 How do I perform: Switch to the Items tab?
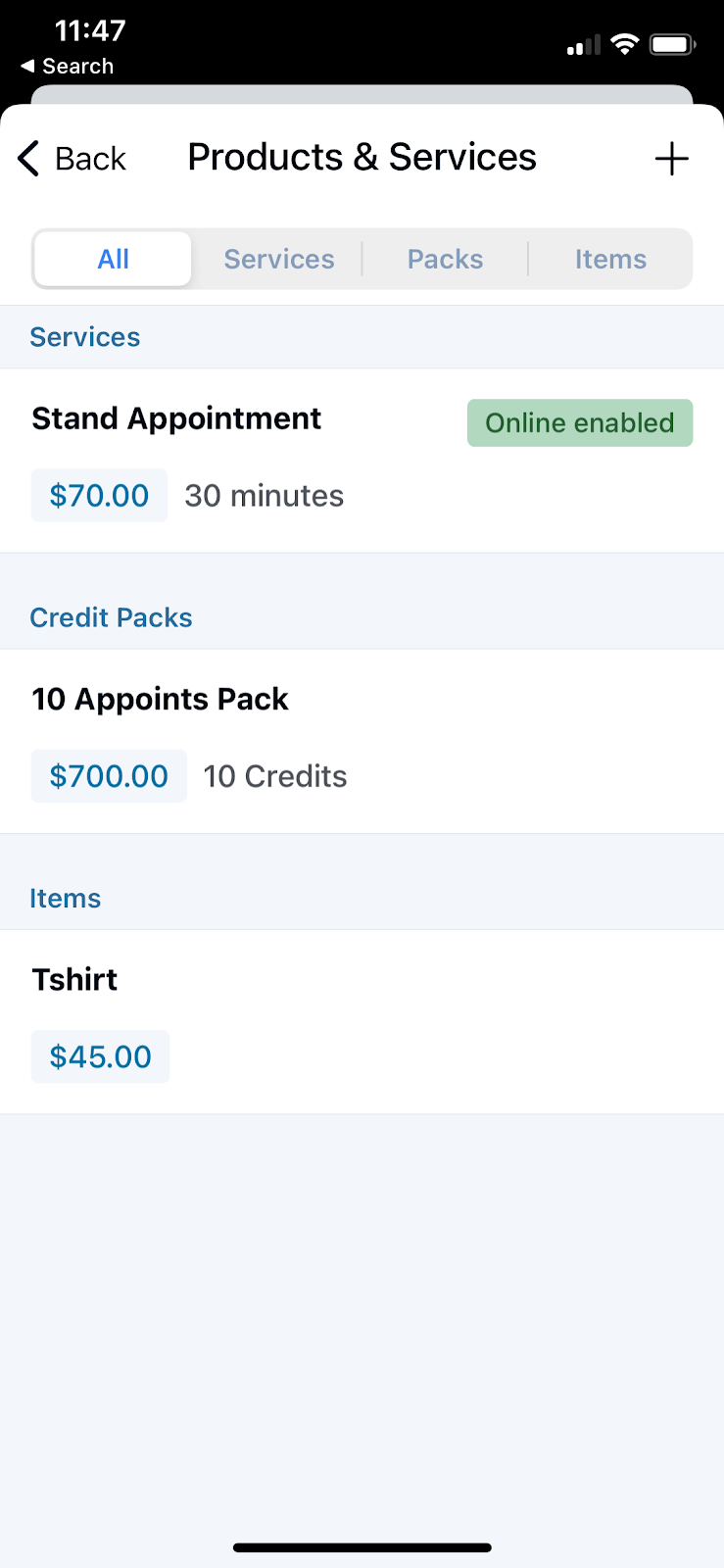610,259
